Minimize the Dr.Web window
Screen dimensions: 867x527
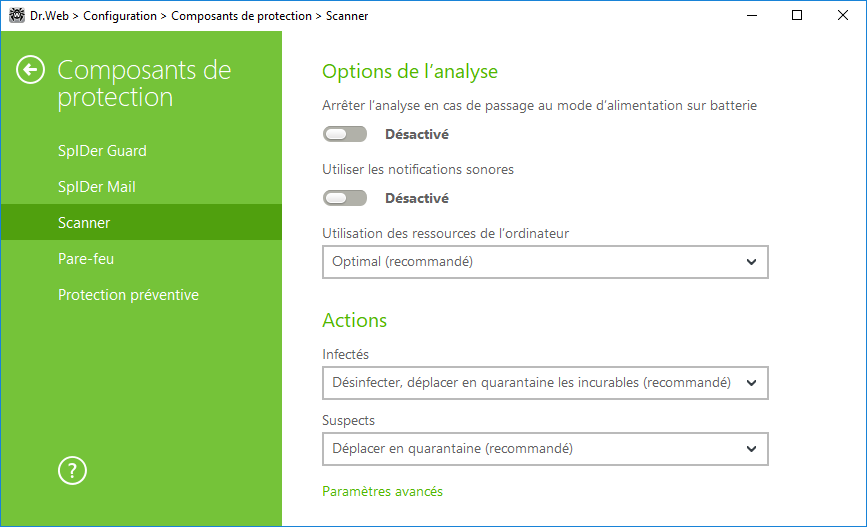pyautogui.click(x=752, y=15)
